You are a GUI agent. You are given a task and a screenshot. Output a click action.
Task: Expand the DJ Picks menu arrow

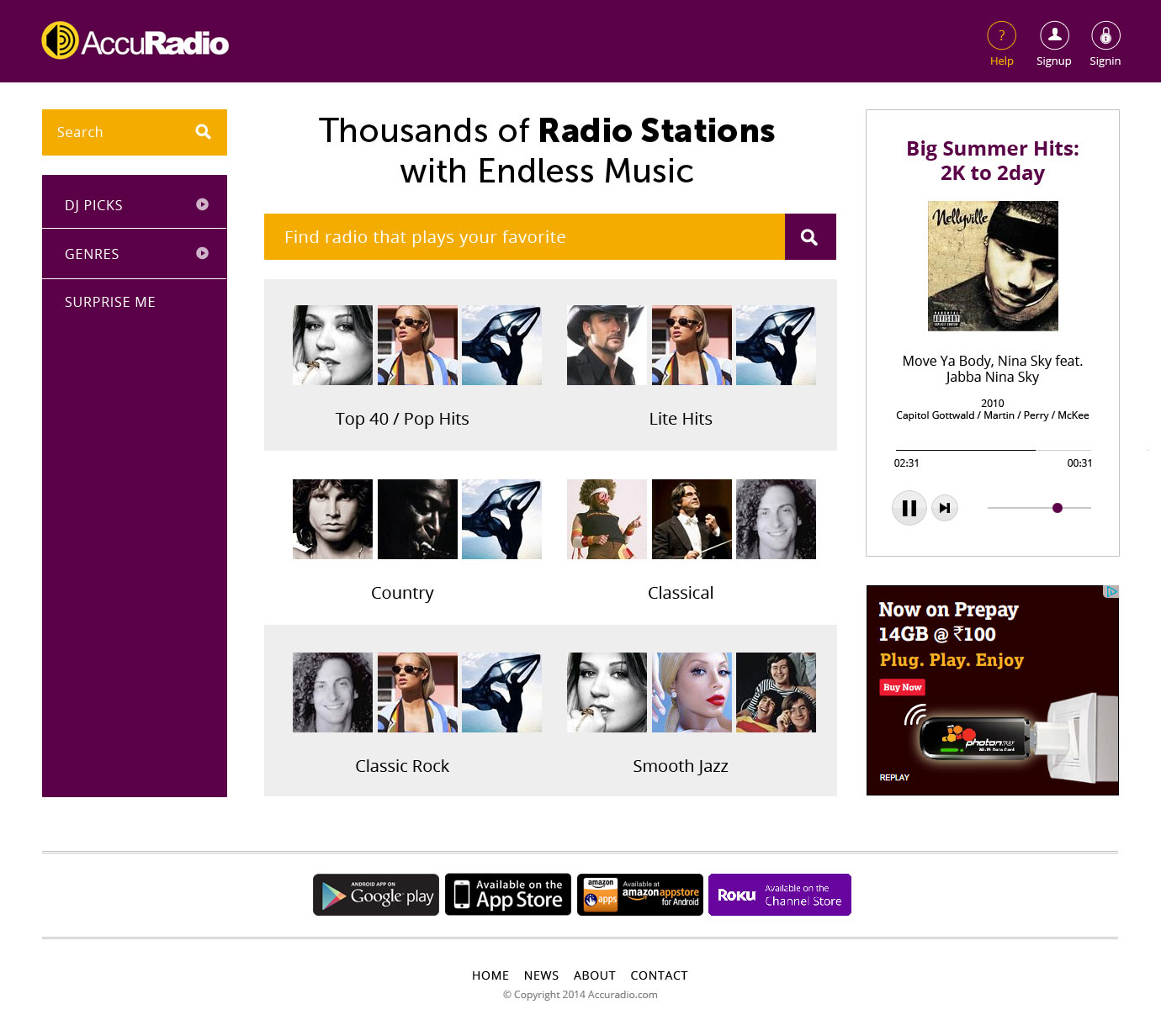coord(202,204)
